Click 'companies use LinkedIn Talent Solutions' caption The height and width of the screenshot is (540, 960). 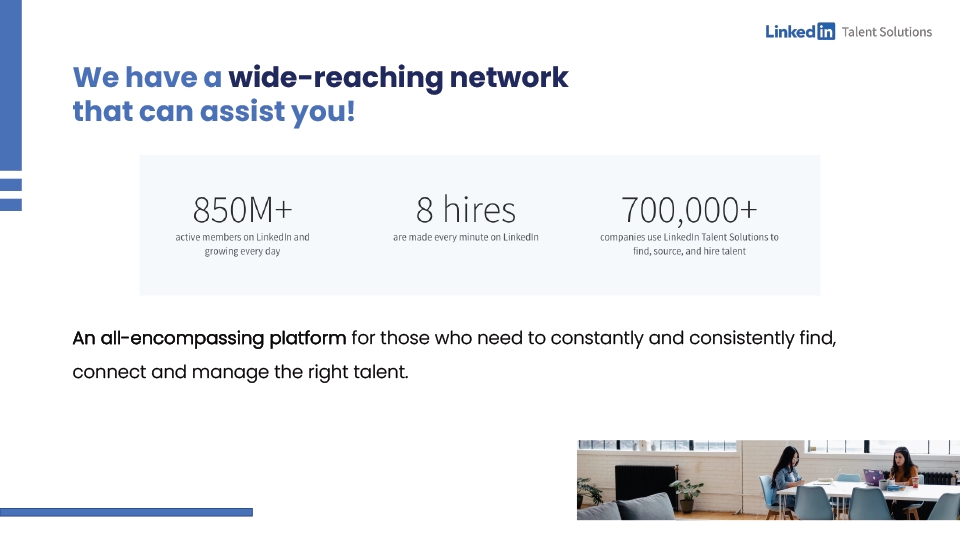pos(689,244)
